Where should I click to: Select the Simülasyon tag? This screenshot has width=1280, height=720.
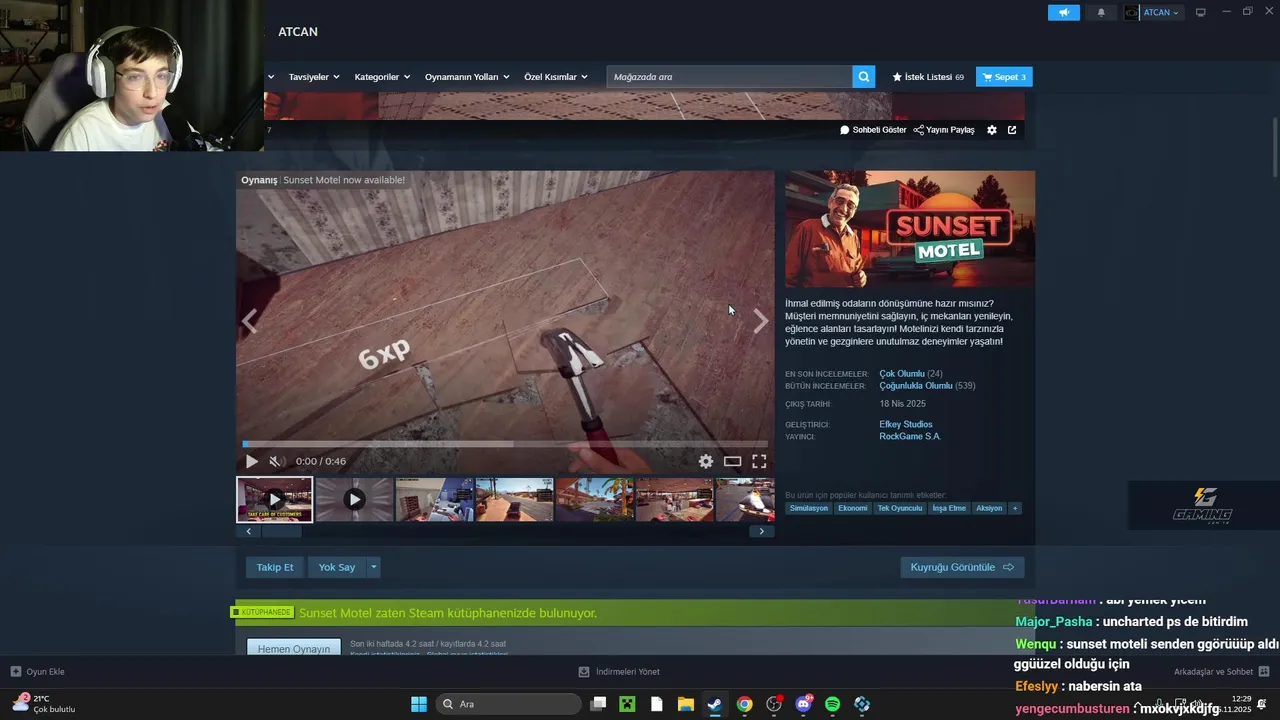(809, 508)
